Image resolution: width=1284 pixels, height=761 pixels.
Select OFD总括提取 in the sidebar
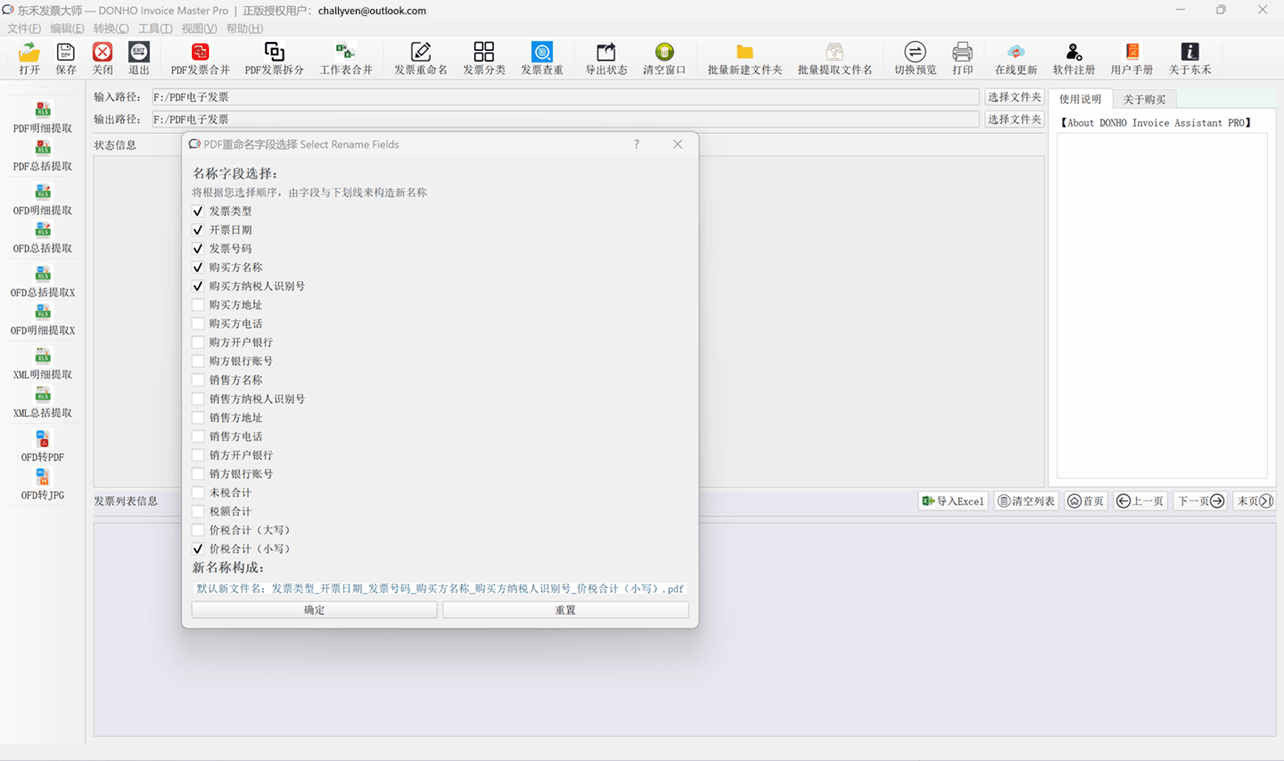pos(43,238)
